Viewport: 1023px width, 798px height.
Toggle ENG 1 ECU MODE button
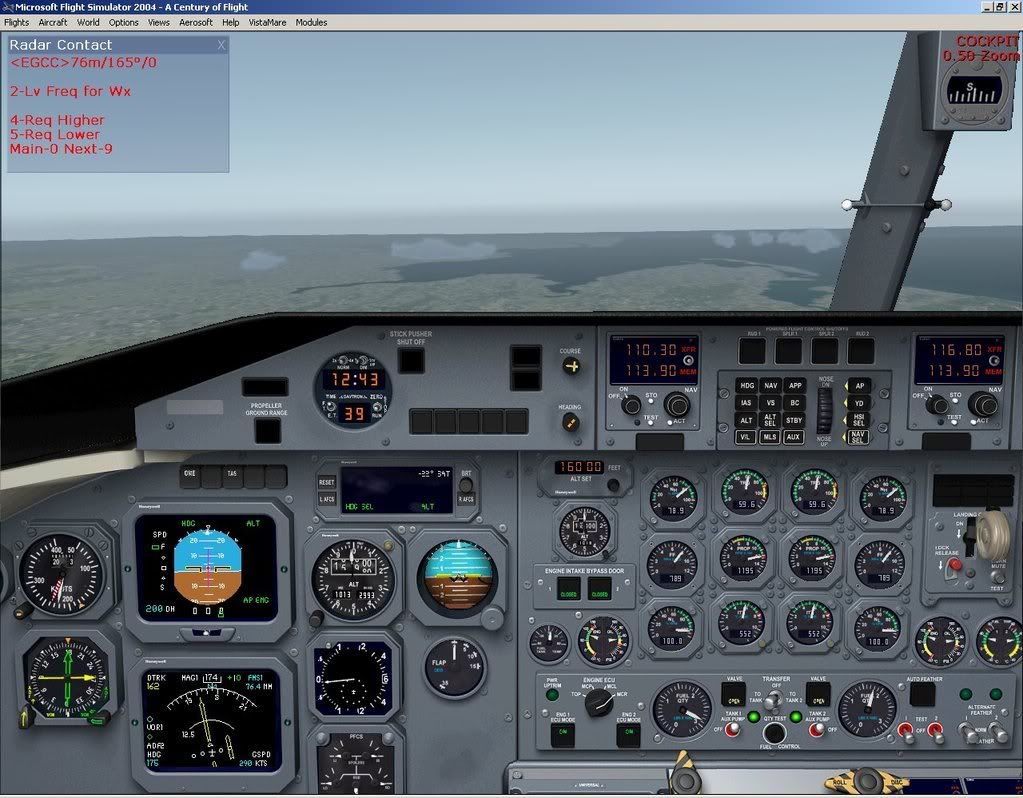coord(562,735)
